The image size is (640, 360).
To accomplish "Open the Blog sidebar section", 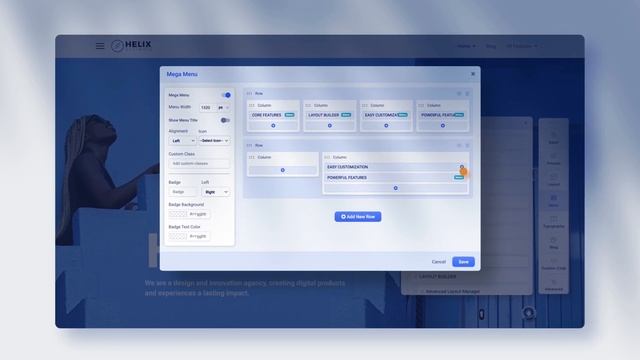I will [x=553, y=243].
